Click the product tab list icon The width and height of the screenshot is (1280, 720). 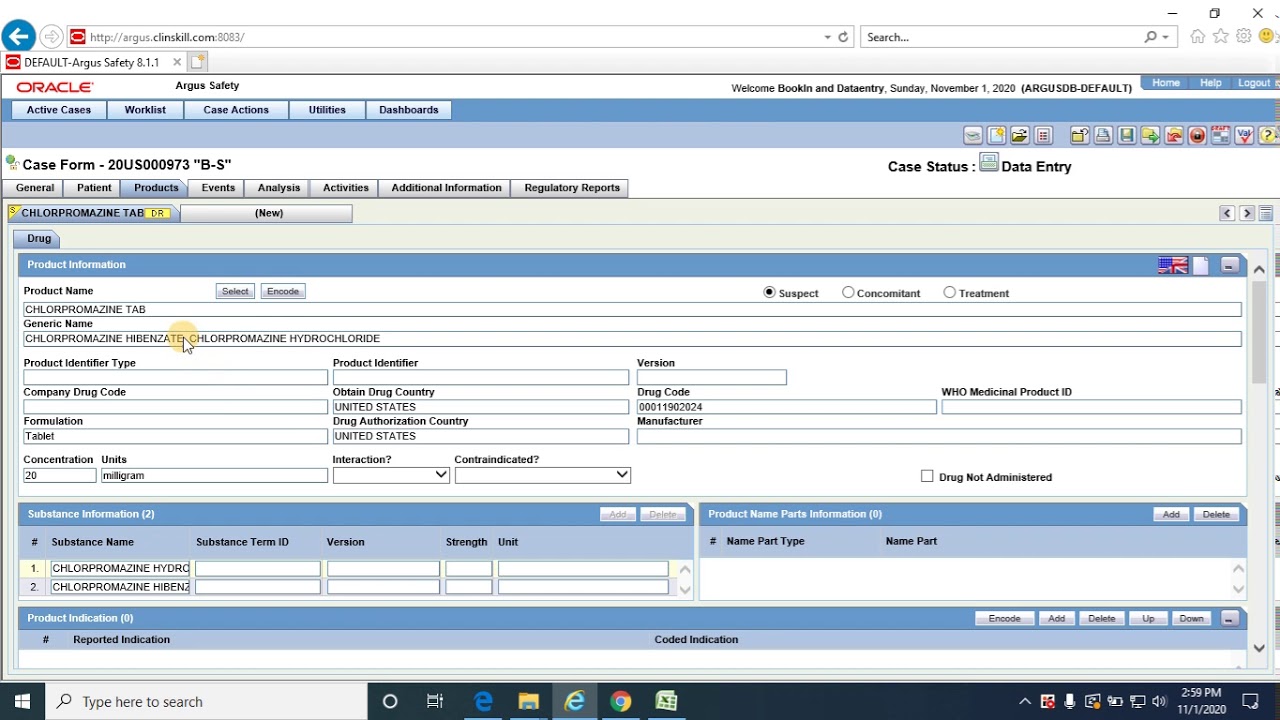tap(1266, 213)
